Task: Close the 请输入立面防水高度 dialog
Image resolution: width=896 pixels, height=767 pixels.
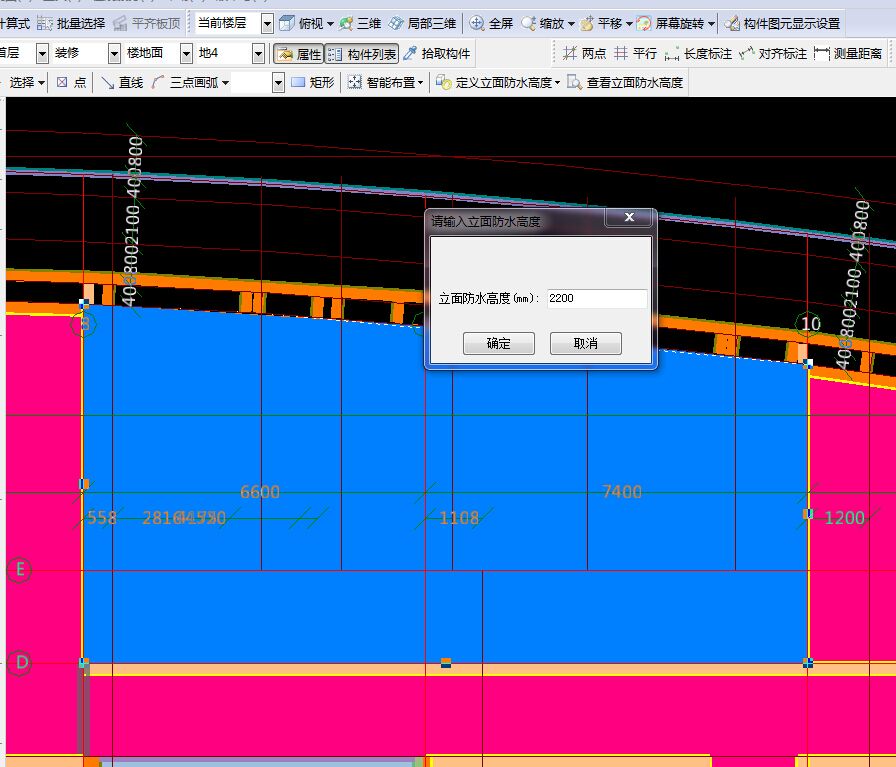Action: click(x=629, y=217)
